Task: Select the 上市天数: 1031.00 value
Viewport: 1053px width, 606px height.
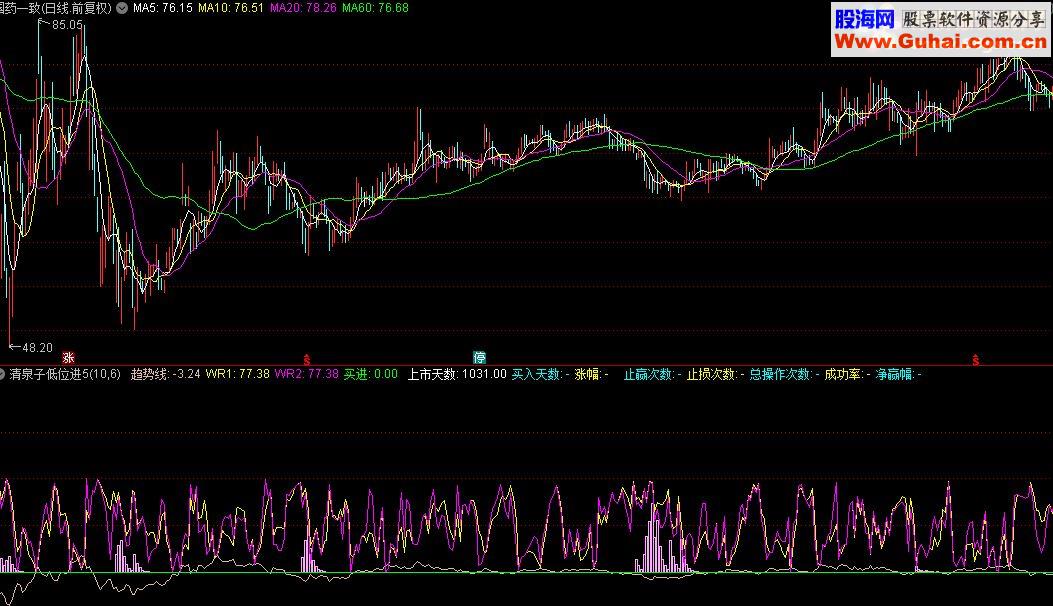Action: pos(457,374)
